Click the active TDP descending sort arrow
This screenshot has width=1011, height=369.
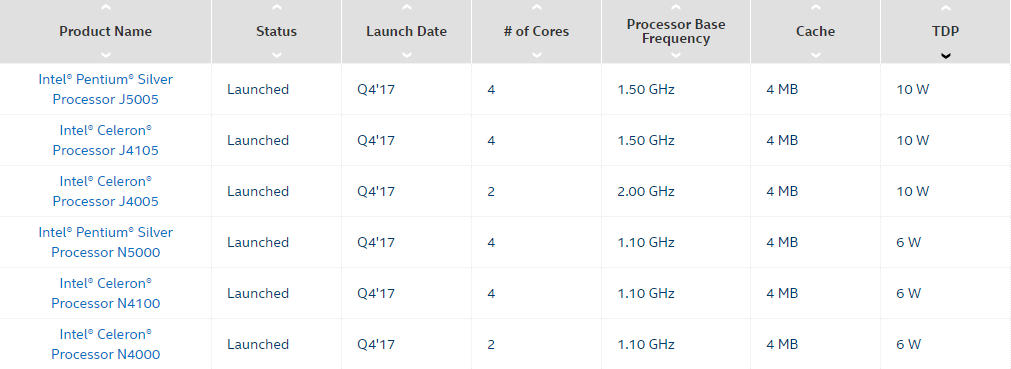point(946,55)
